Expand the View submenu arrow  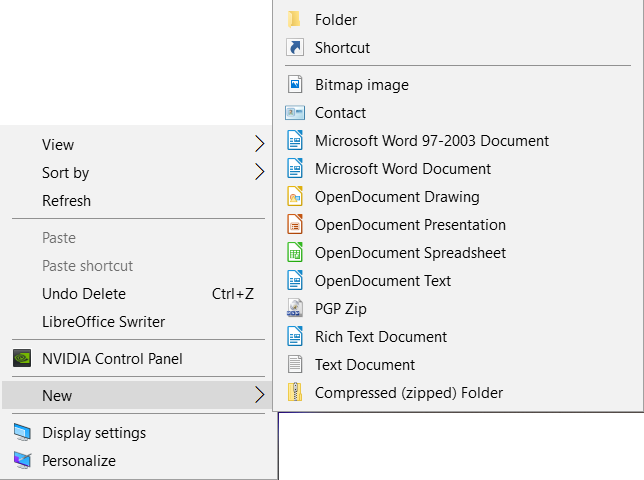[x=259, y=144]
